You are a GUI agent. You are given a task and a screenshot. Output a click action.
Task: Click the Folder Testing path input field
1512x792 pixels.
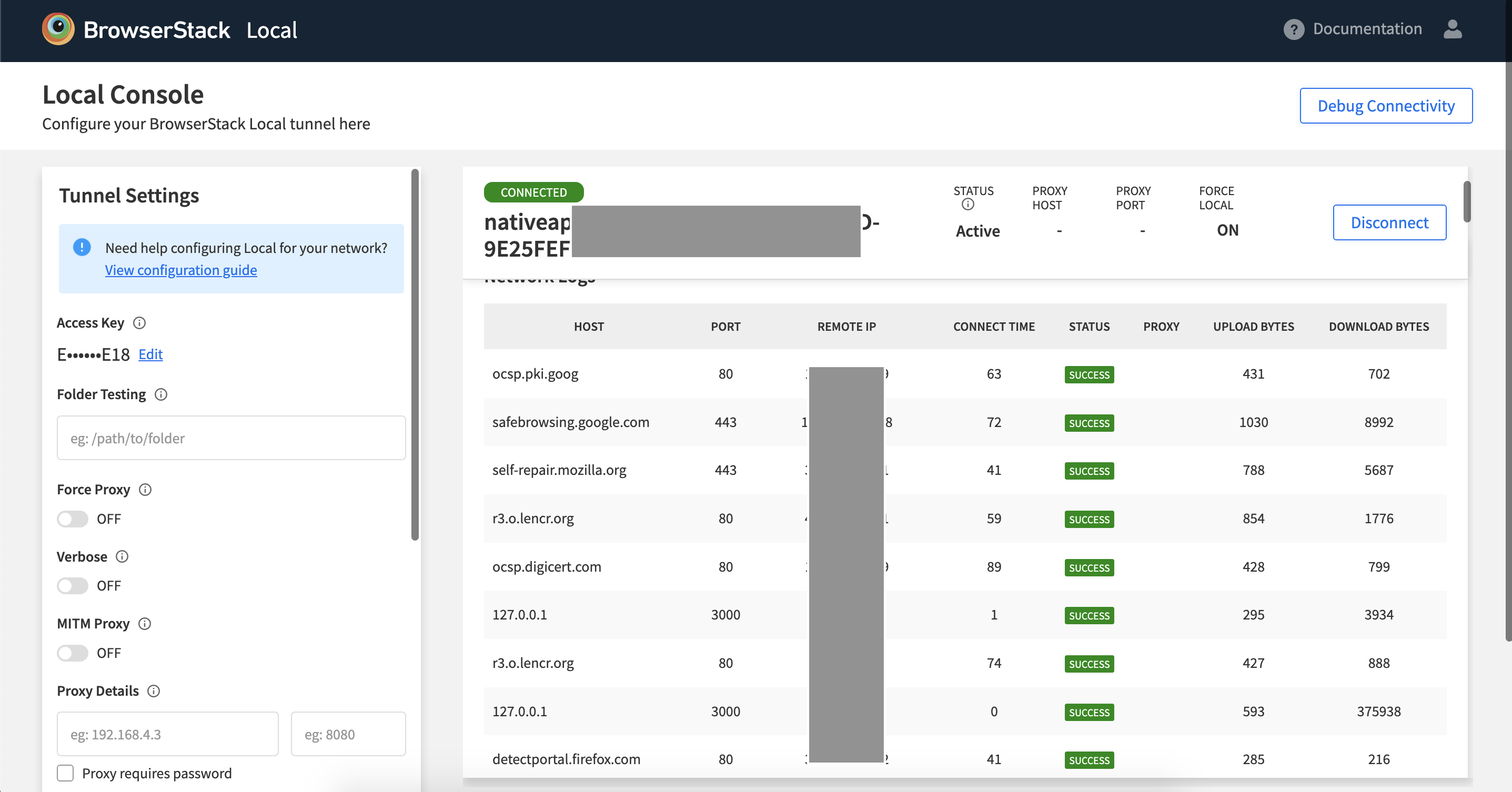[x=230, y=438]
